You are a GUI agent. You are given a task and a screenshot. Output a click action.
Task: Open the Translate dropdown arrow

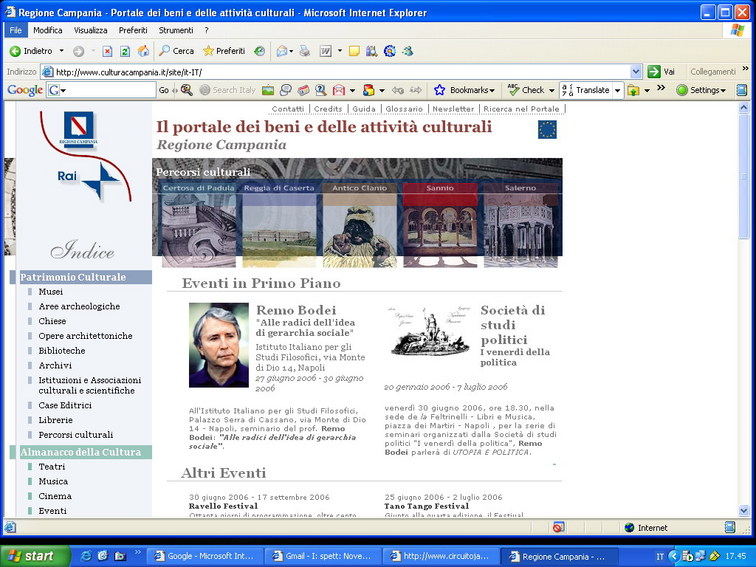point(617,90)
